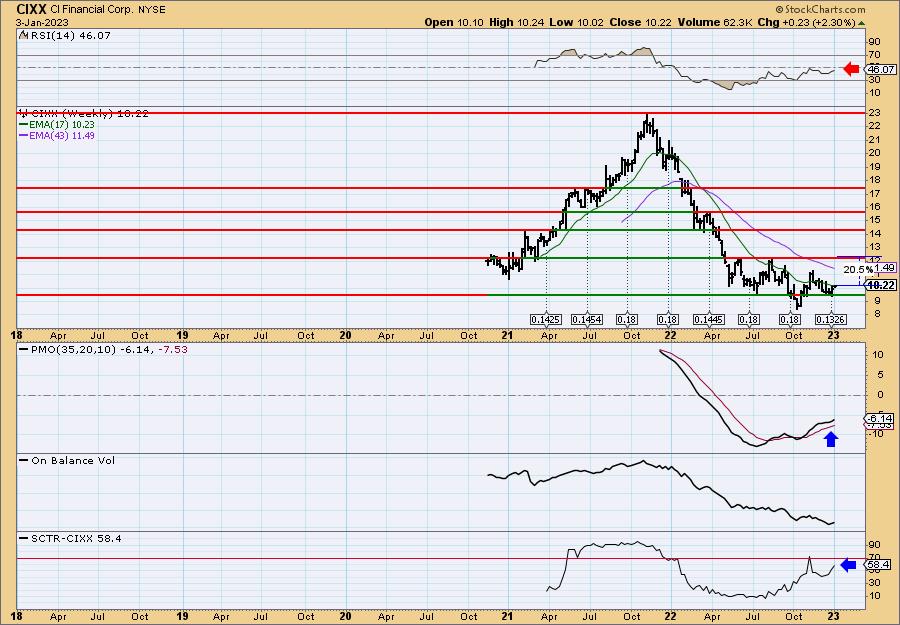
Task: Click the SCTR-CIXX 58.4 label
Action: (71, 539)
